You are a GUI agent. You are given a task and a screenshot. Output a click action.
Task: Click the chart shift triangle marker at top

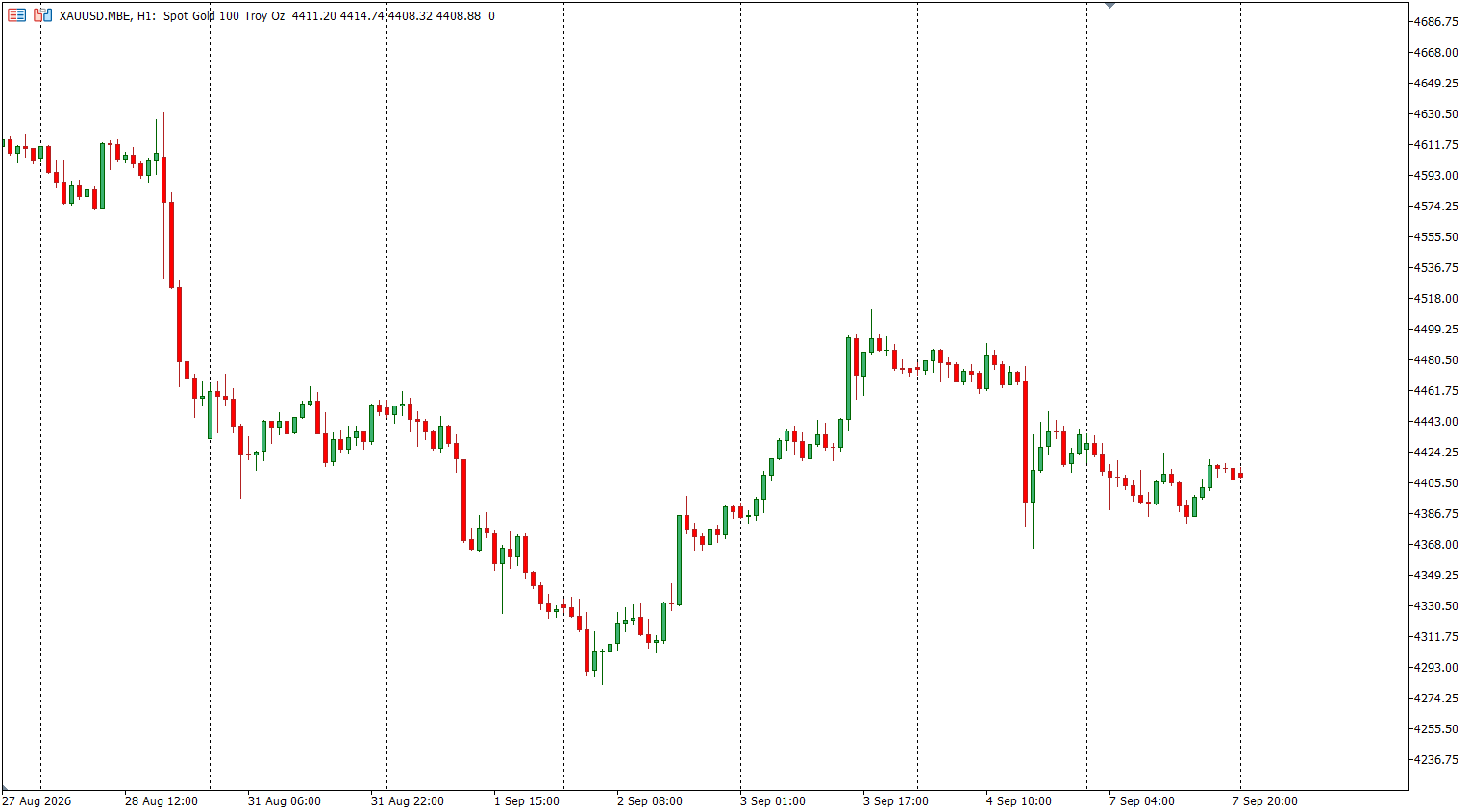click(1109, 6)
